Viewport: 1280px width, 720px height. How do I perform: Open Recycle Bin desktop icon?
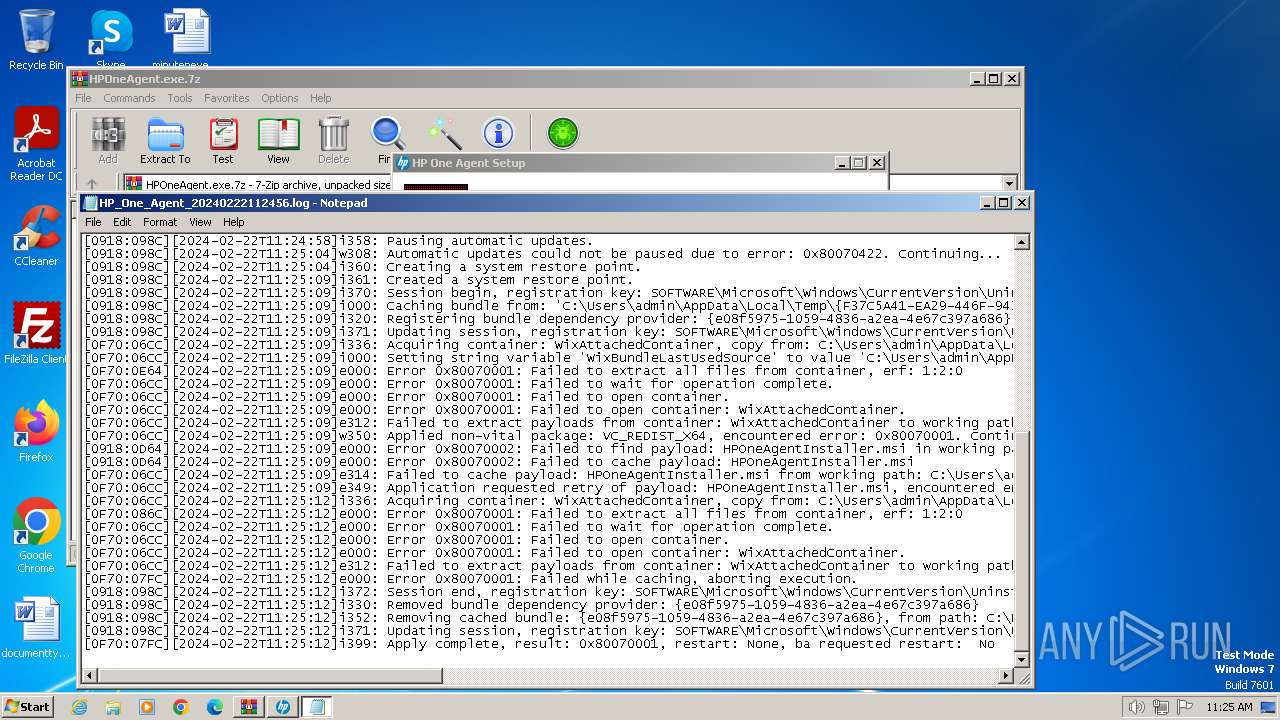[x=36, y=40]
